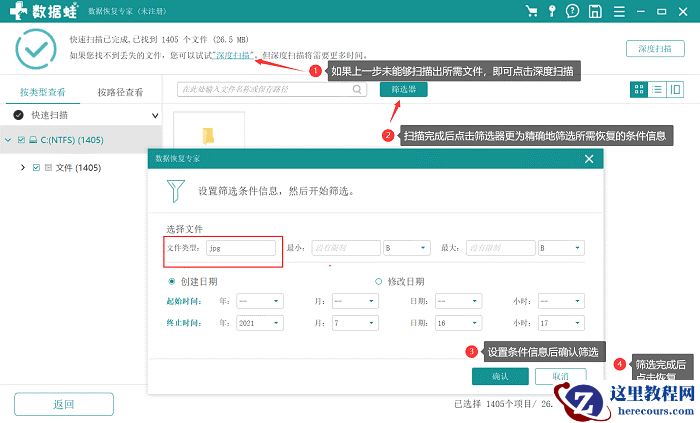Confirm filter with 确认 button

[x=500, y=376]
